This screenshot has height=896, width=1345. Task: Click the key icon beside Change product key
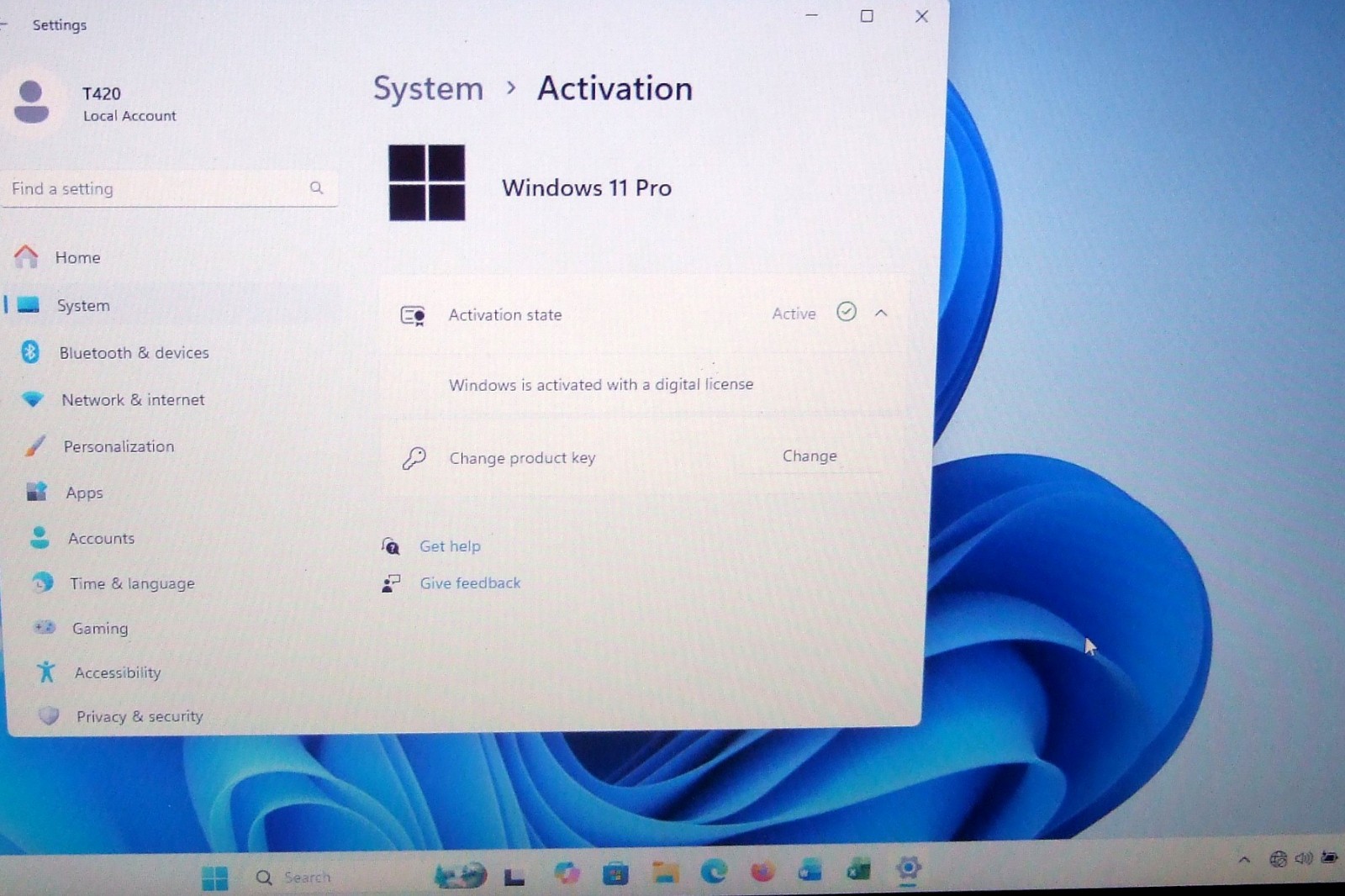[414, 458]
